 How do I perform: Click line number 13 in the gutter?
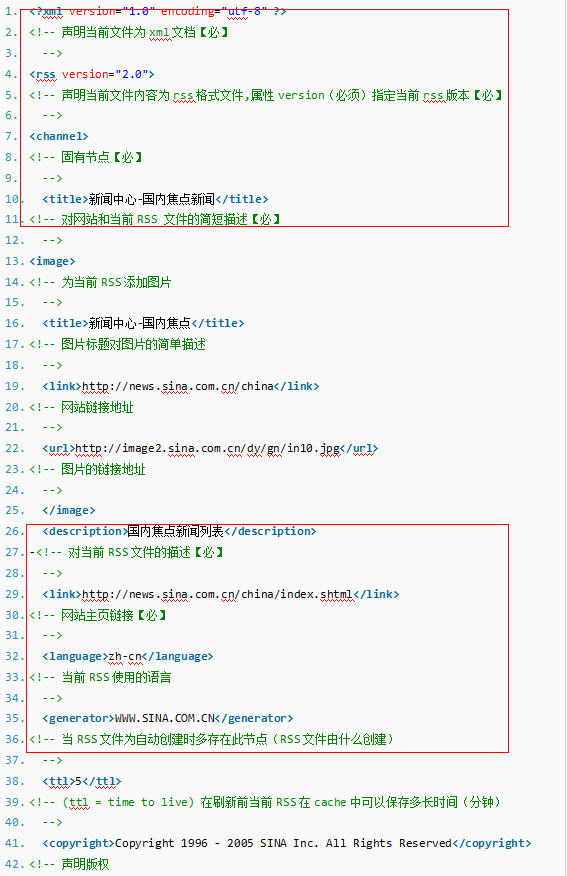click(15, 261)
